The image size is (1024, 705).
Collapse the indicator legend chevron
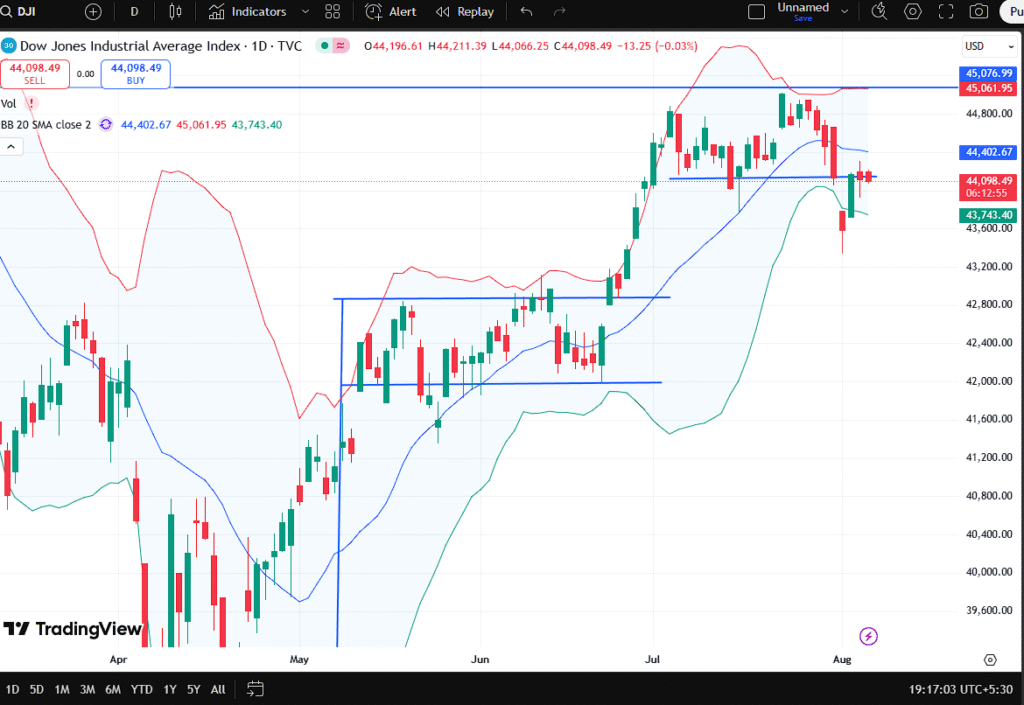[11, 147]
